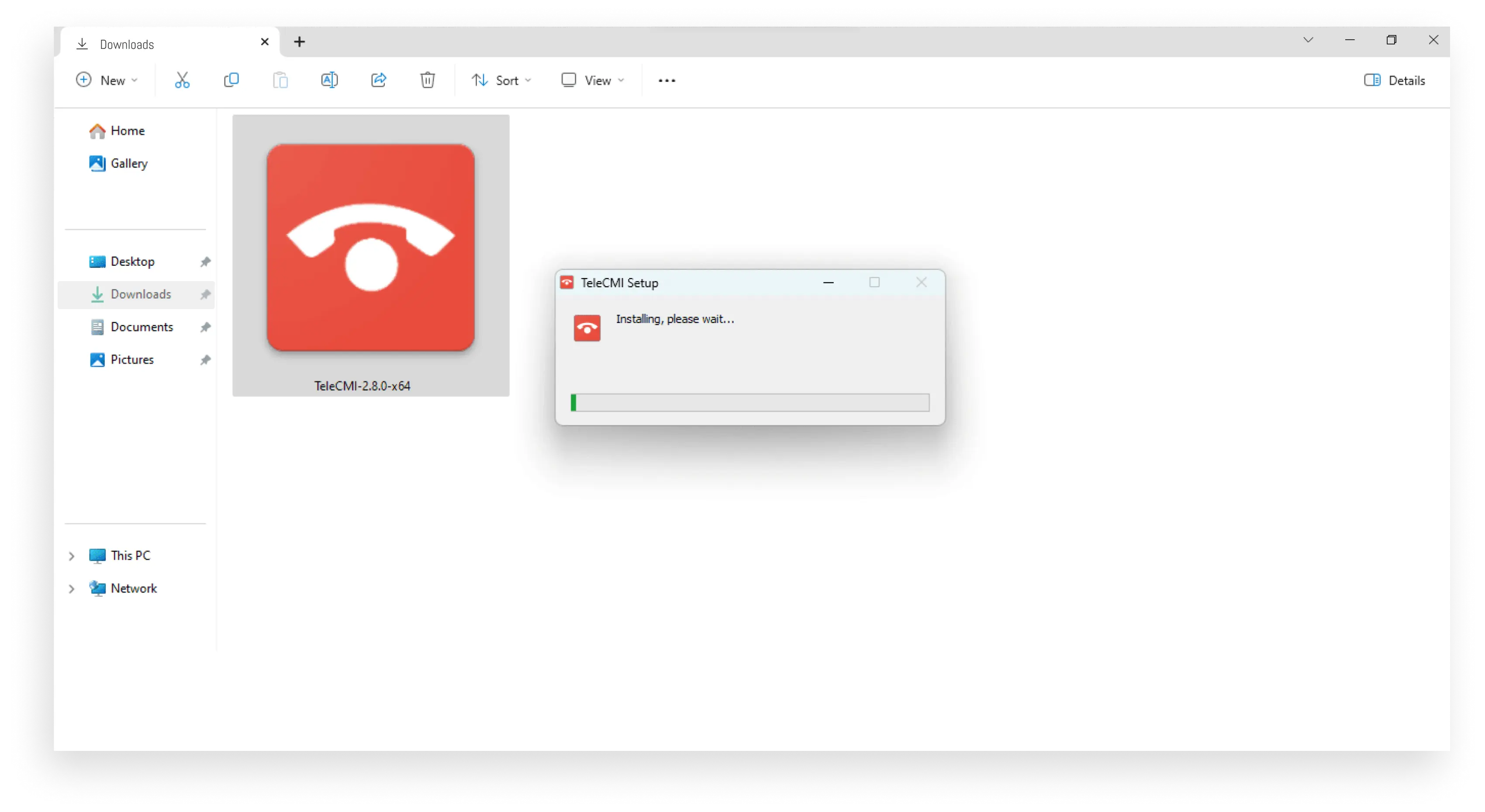Open the View dropdown options
The image size is (1485, 812).
[x=594, y=80]
